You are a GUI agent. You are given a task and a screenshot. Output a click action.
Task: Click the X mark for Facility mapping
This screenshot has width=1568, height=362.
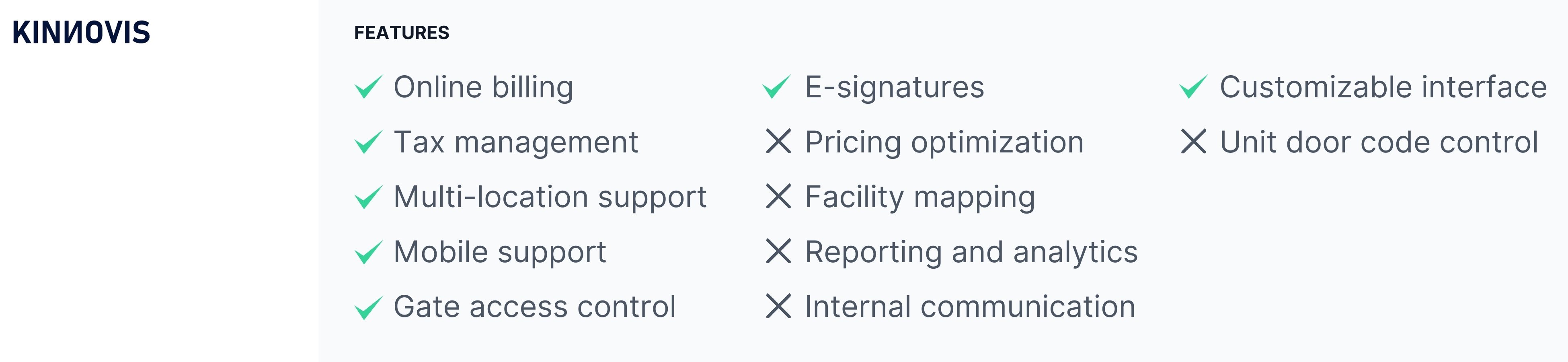tap(778, 196)
